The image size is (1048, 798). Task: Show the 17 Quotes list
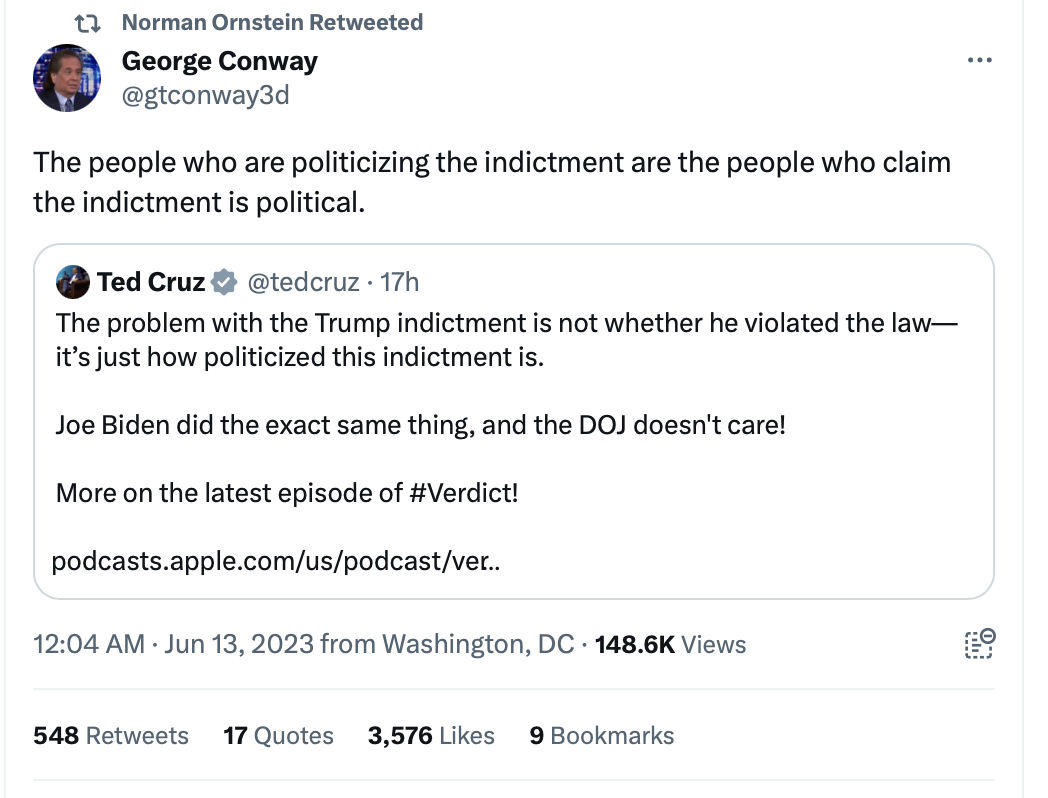278,736
